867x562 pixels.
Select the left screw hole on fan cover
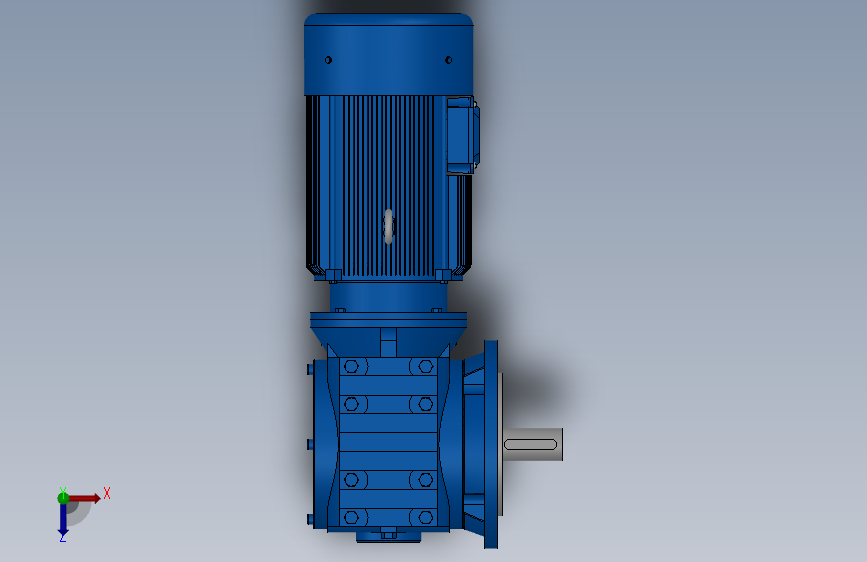pyautogui.click(x=328, y=60)
